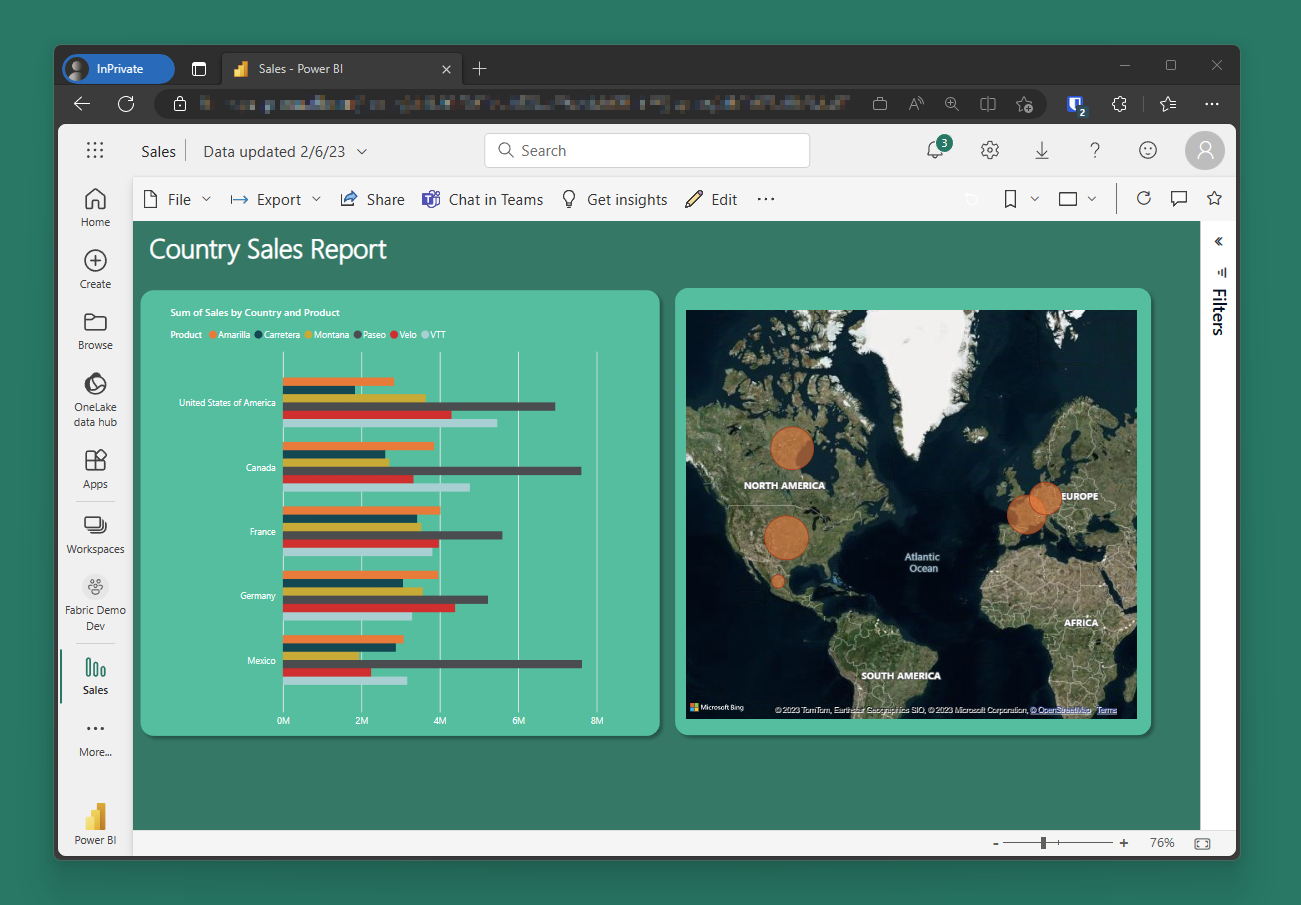Open the Settings gear
The width and height of the screenshot is (1301, 905).
coord(990,150)
